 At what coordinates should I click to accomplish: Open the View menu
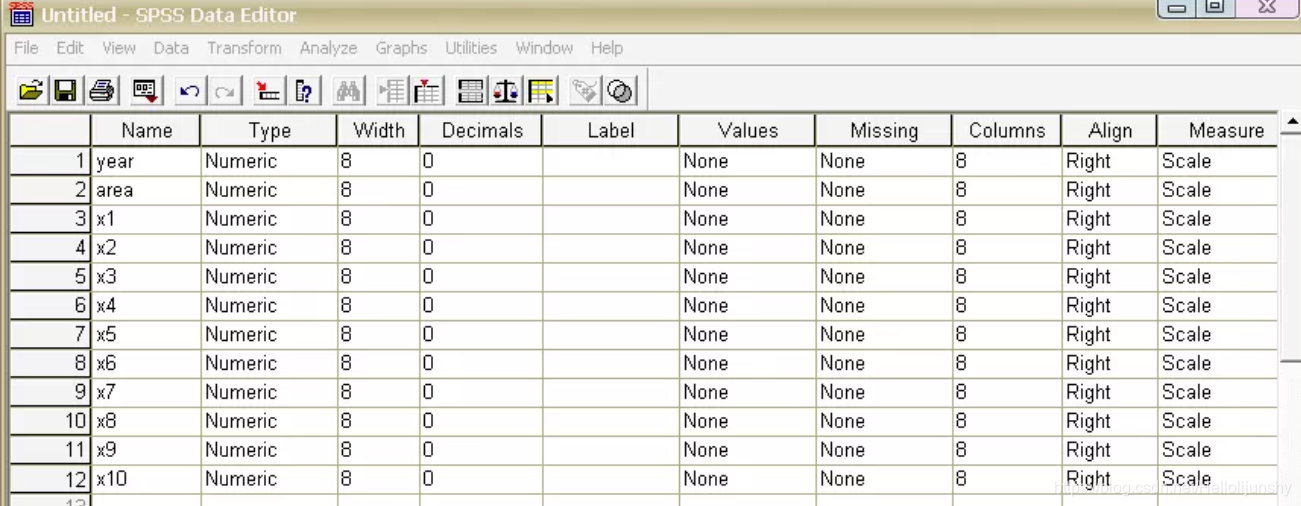point(119,48)
